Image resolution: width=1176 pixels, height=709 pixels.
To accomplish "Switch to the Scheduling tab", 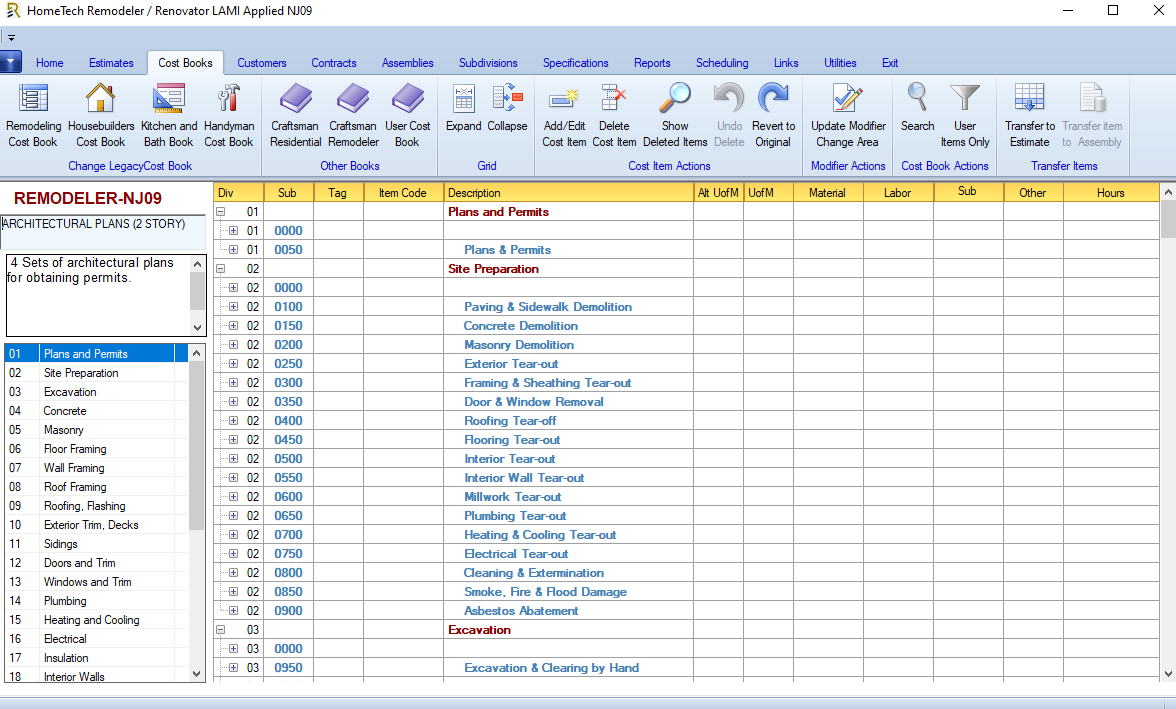I will [x=722, y=63].
